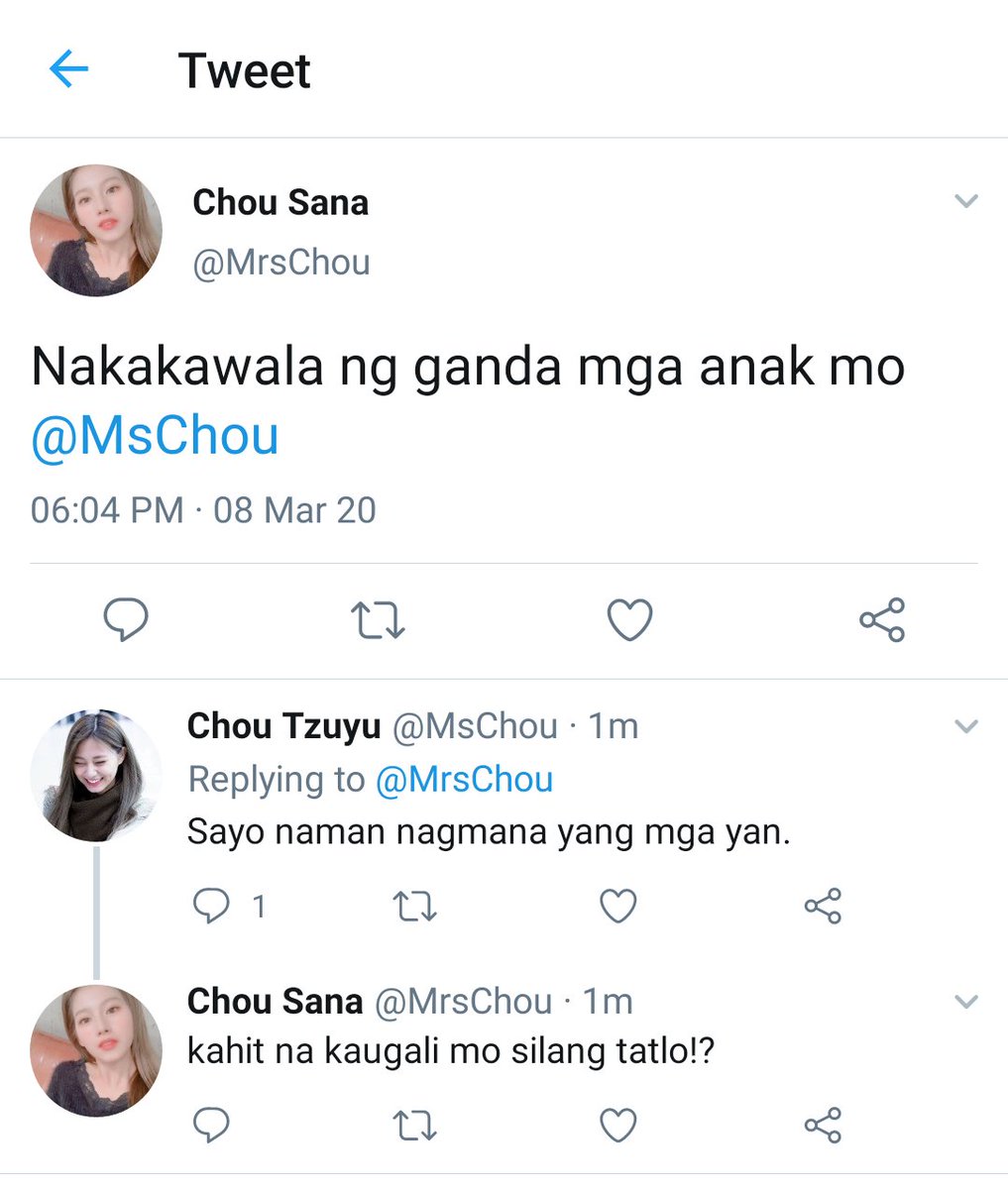This screenshot has height=1189, width=1008.
Task: Go back using the blue arrow
Action: pyautogui.click(x=68, y=70)
